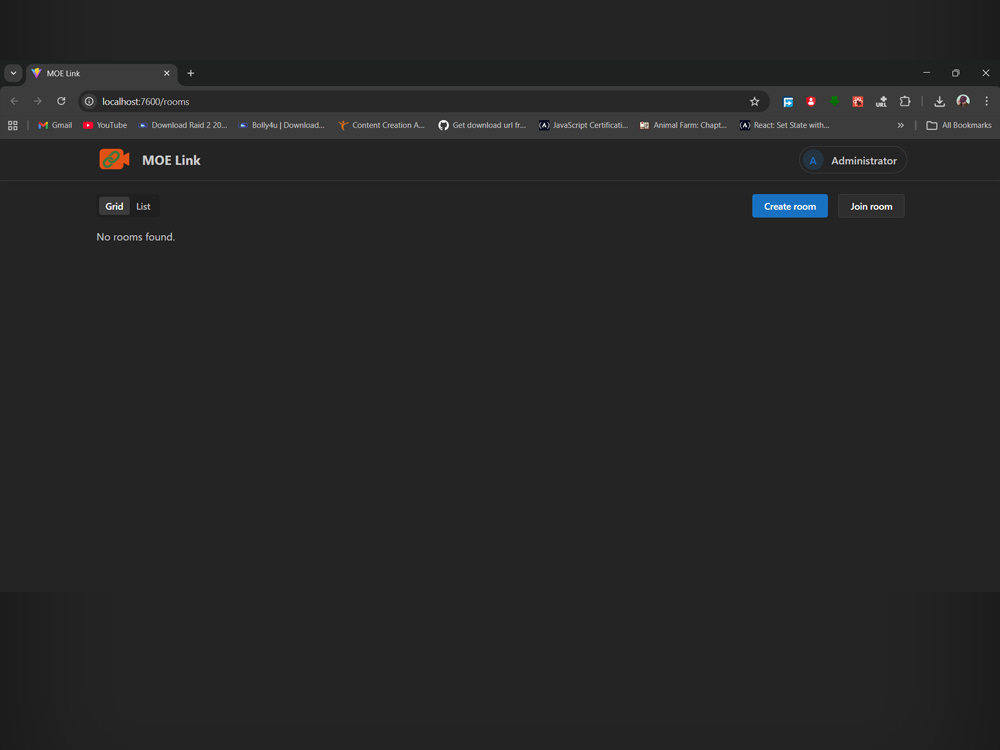Click the 'No rooms found.' text
Viewport: 1000px width, 750px height.
tap(135, 237)
